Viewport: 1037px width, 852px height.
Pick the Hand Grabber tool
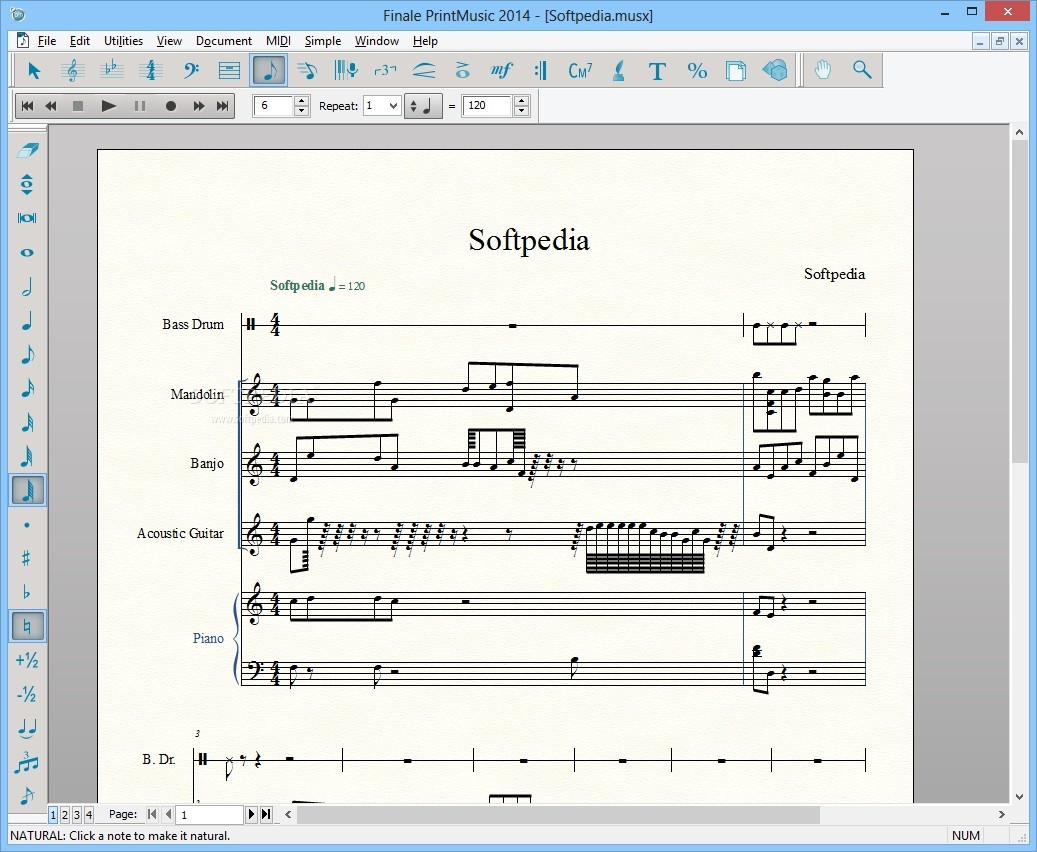click(822, 70)
